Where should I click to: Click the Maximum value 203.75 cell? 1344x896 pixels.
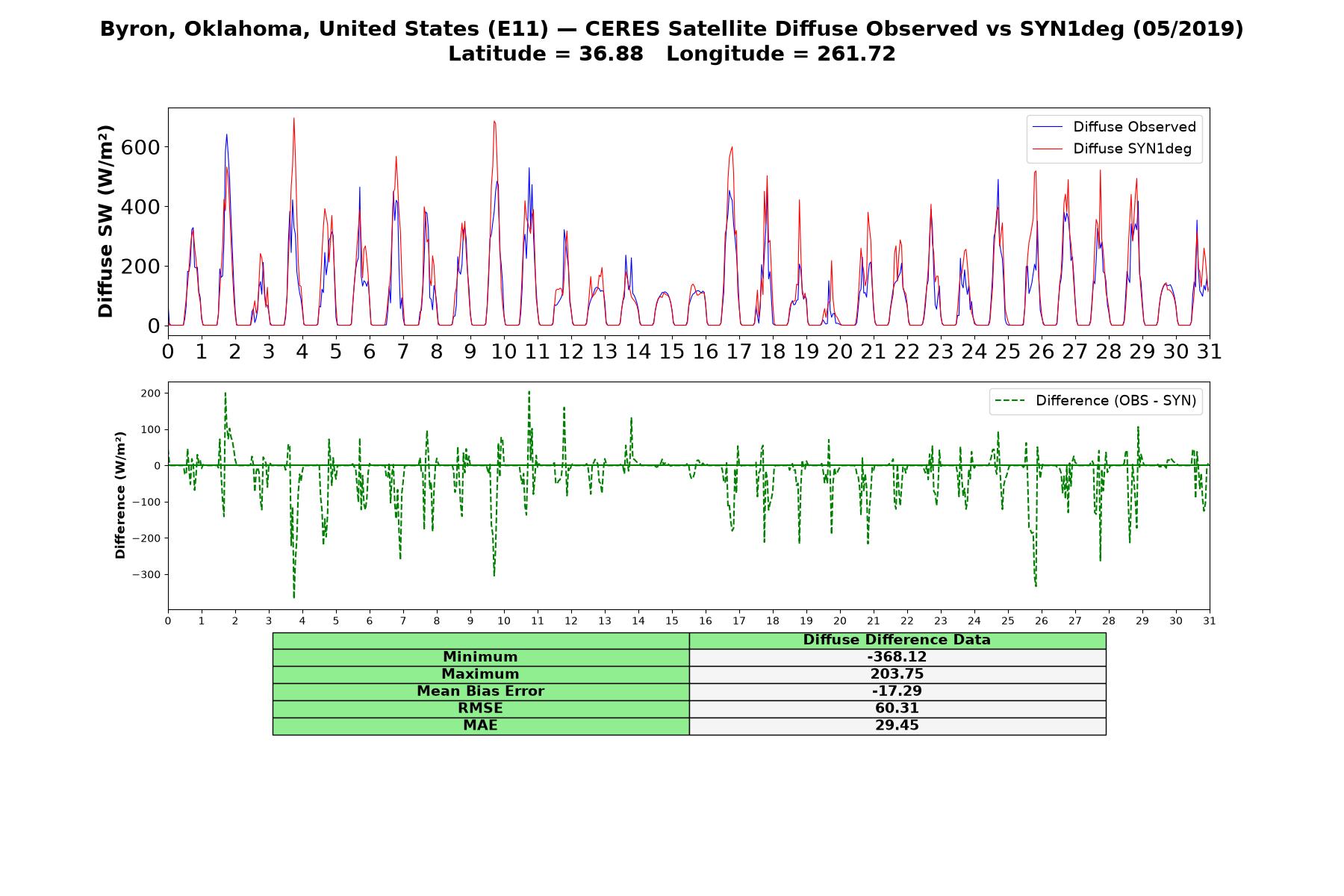pyautogui.click(x=897, y=674)
